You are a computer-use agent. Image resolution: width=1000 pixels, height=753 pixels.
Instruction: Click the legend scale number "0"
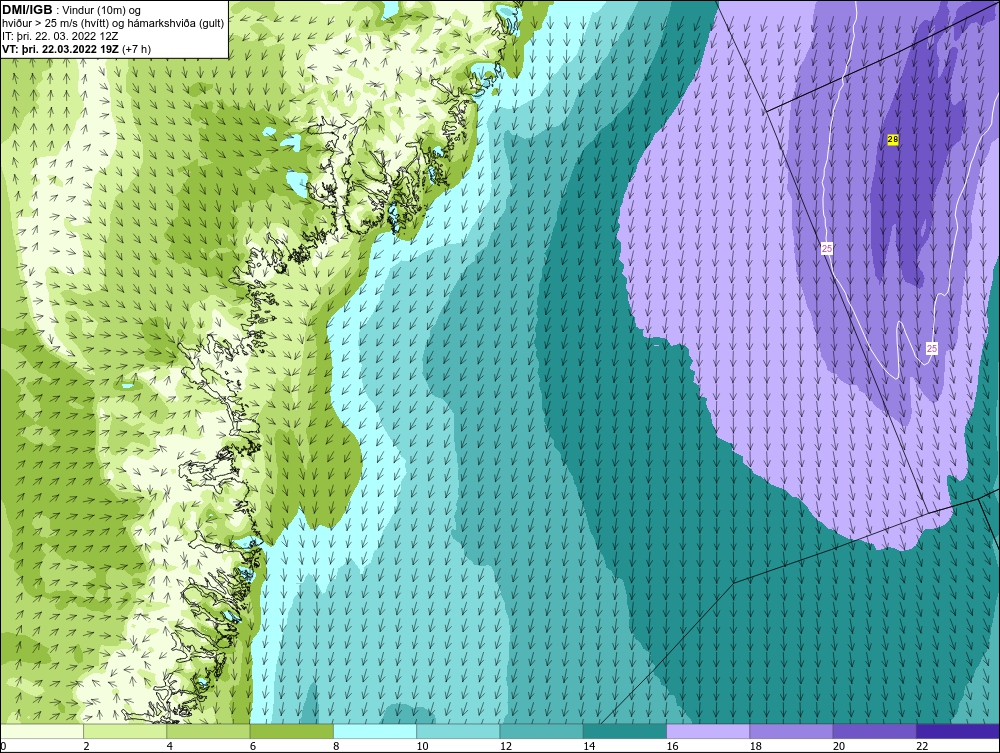(3, 746)
